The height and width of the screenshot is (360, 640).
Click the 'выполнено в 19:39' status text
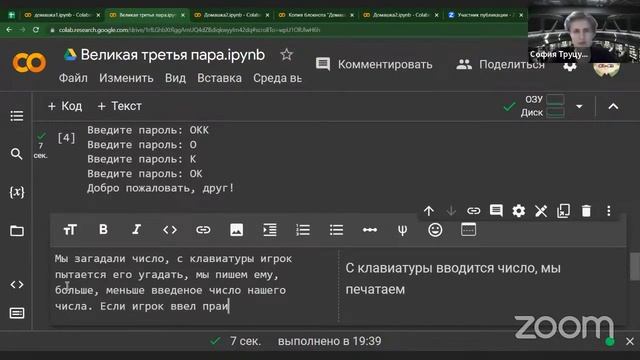pos(329,341)
